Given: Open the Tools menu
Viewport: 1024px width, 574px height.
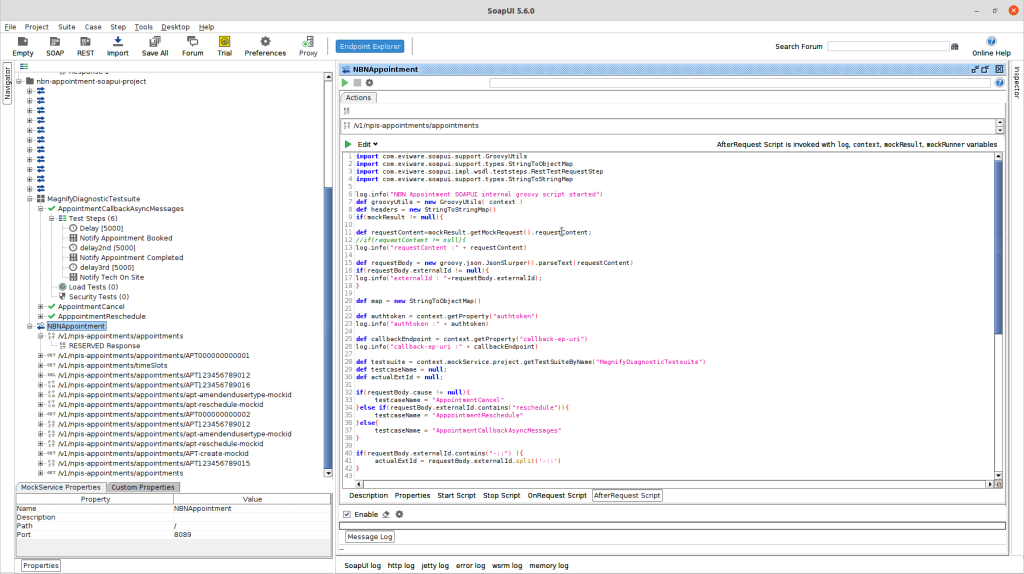Looking at the screenshot, I should [x=144, y=27].
